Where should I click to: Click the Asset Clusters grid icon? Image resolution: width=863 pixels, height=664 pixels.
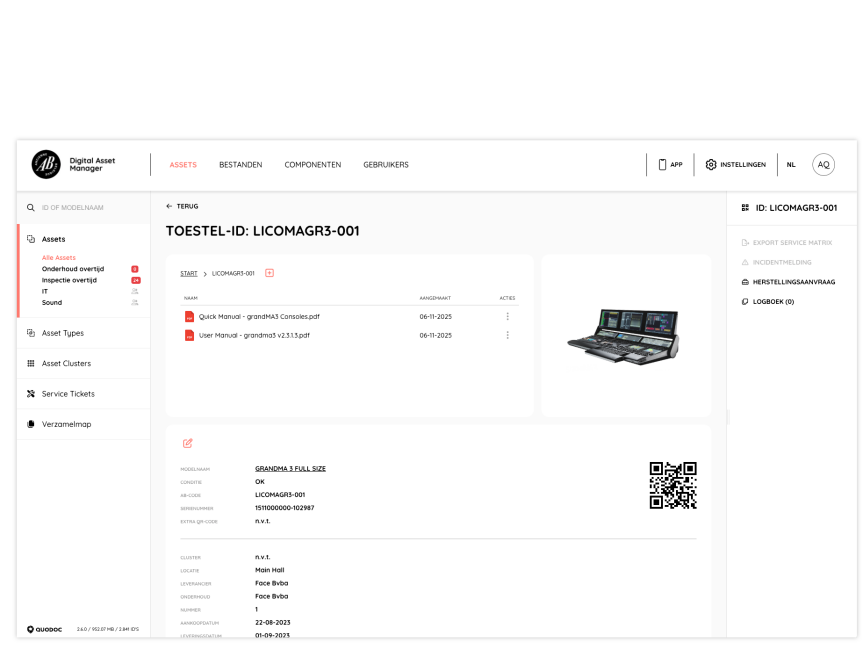(x=31, y=363)
